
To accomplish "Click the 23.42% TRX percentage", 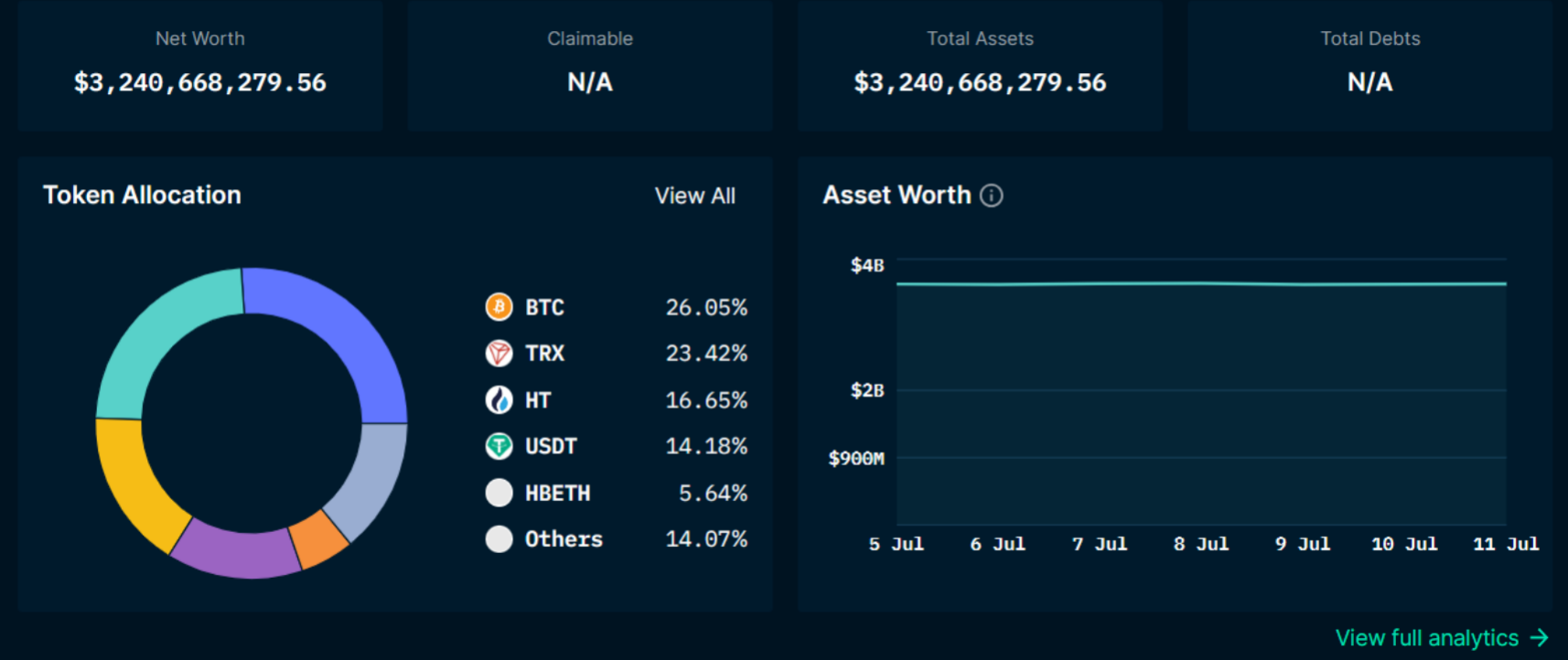I will pyautogui.click(x=706, y=354).
